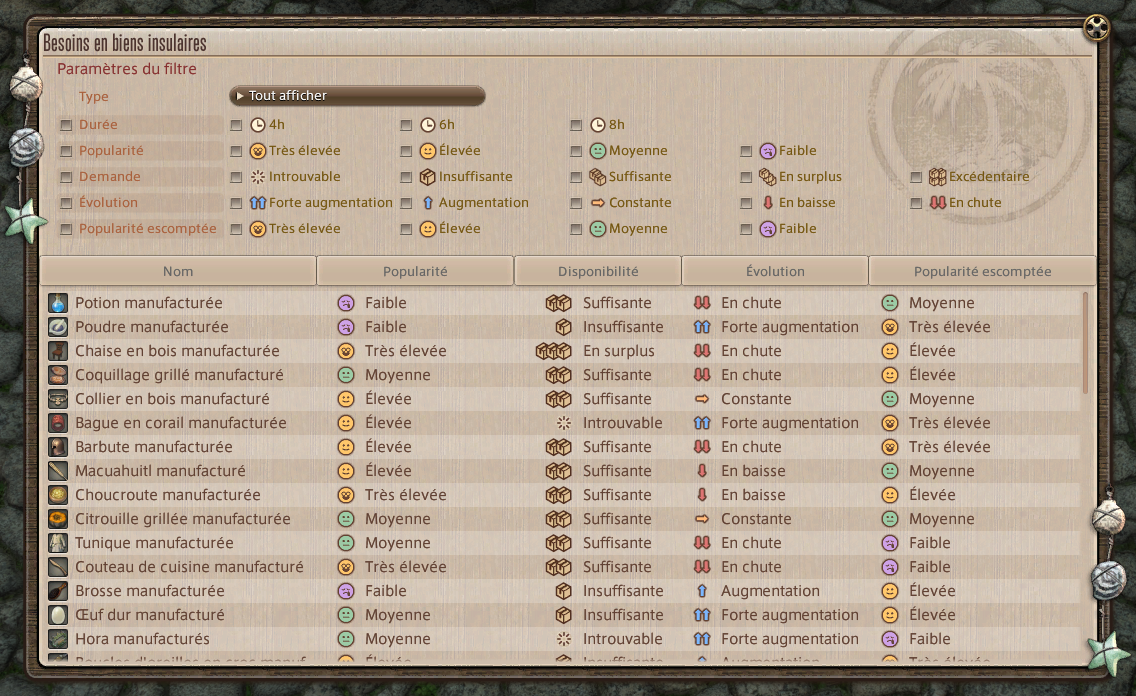Click the item list scrollbar
Viewport: 1136px width, 696px height.
point(1085,343)
